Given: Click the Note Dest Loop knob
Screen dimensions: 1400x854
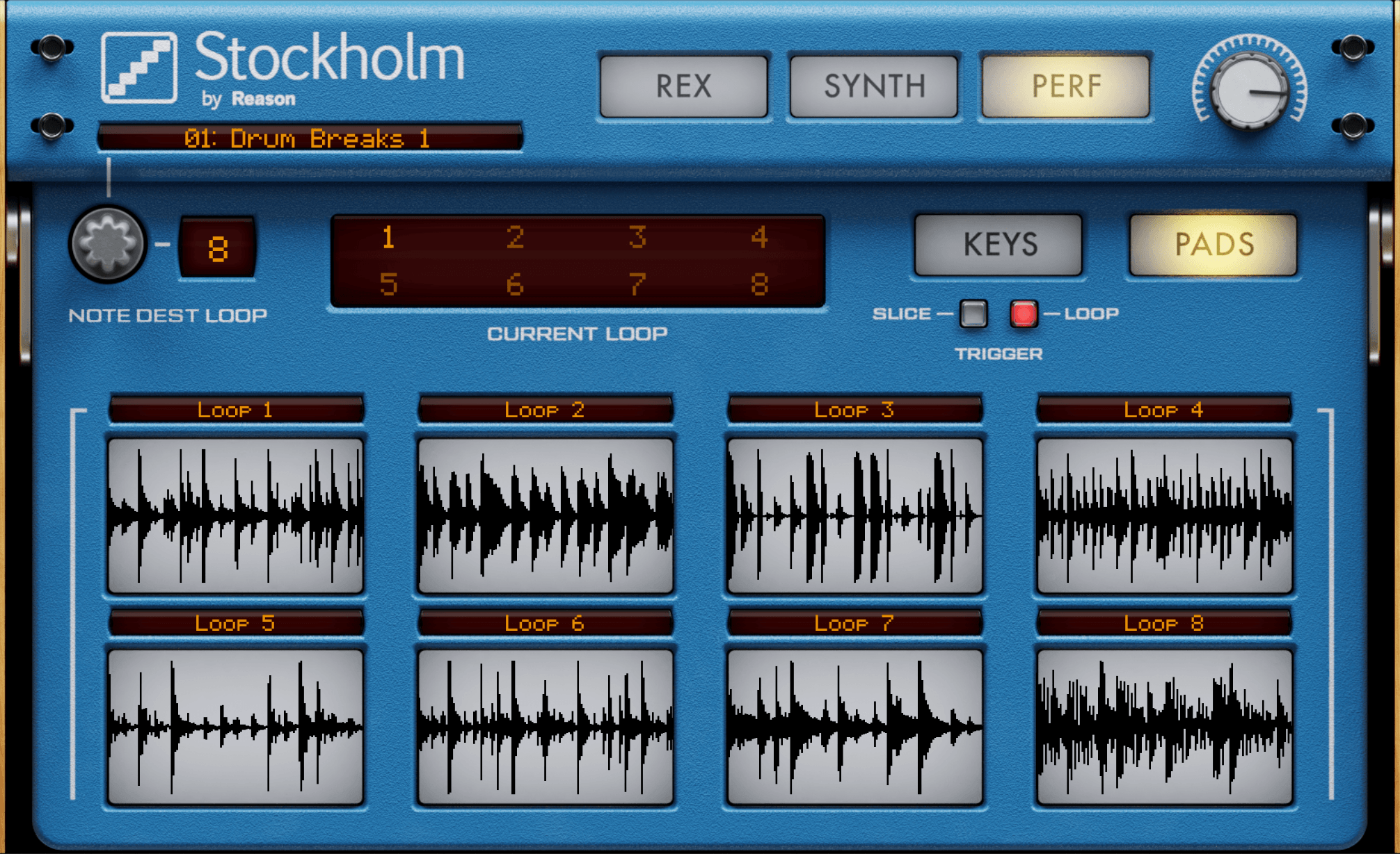Looking at the screenshot, I should click(x=107, y=244).
